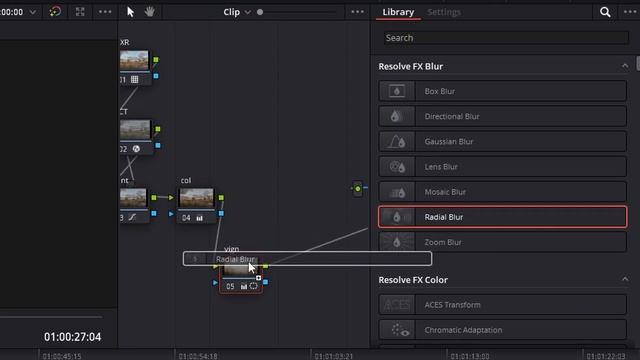This screenshot has width=640, height=360.
Task: Select Directional Blur effect
Action: [x=502, y=116]
